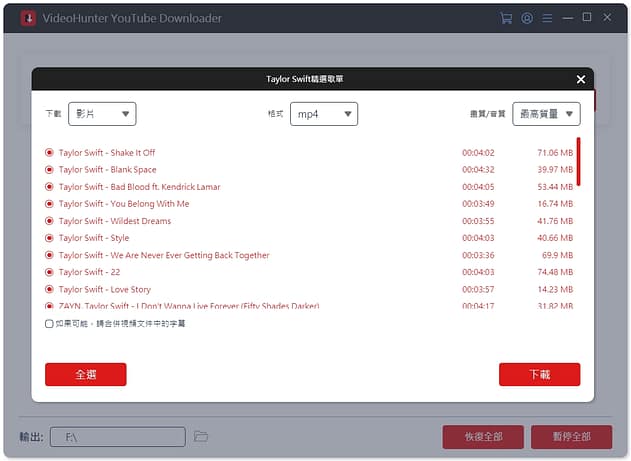
Task: Click duration 00:04:32 of Blank Space
Action: point(478,170)
